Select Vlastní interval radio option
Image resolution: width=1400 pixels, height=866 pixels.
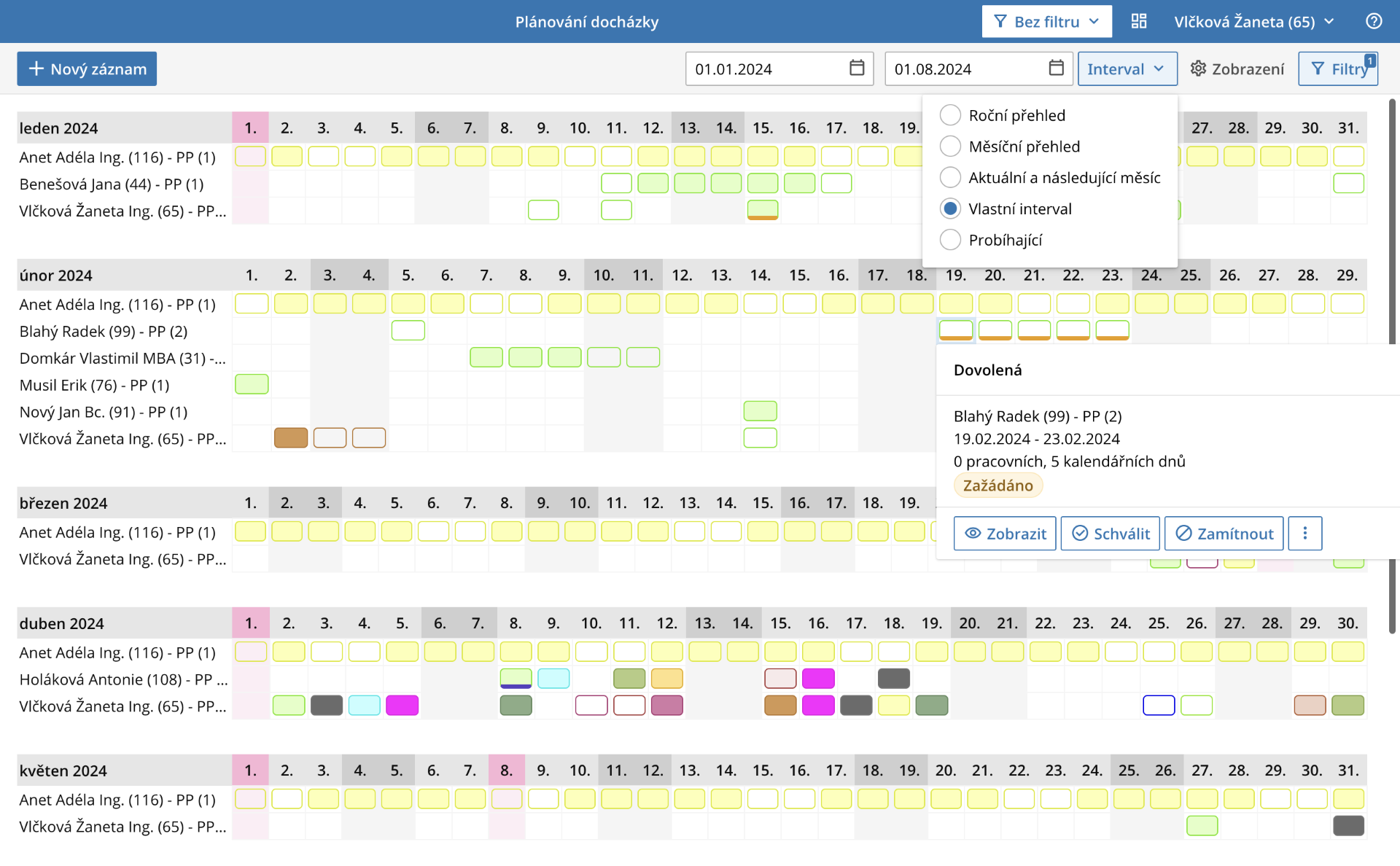coord(950,209)
